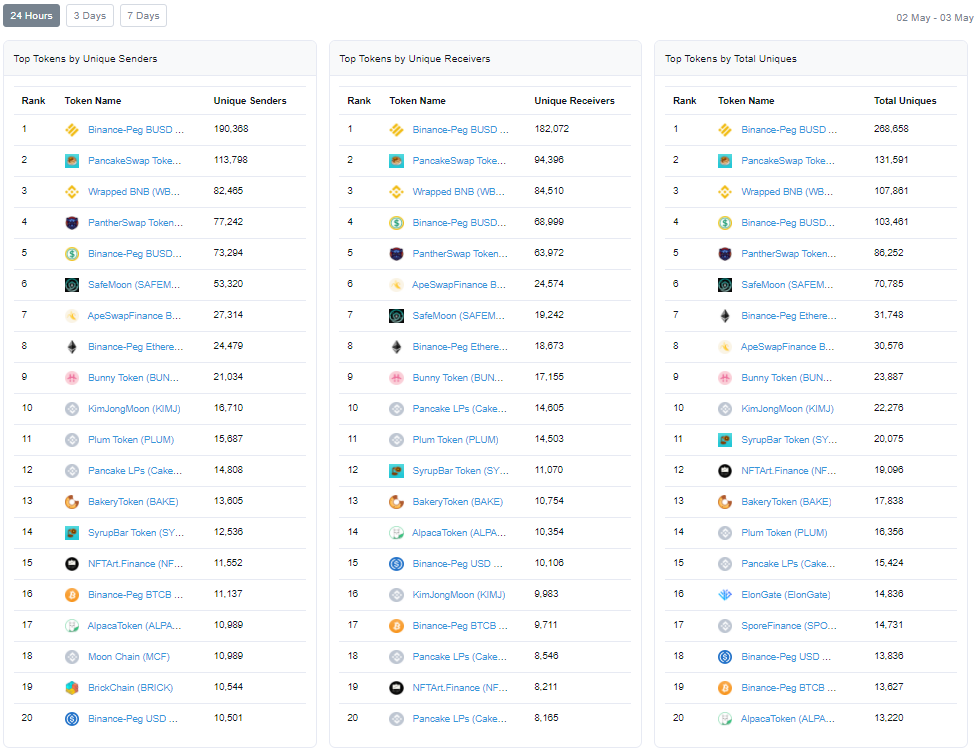Click the 13,220 total uniques value
Screen dimensions: 977x755
pyautogui.click(x=889, y=718)
